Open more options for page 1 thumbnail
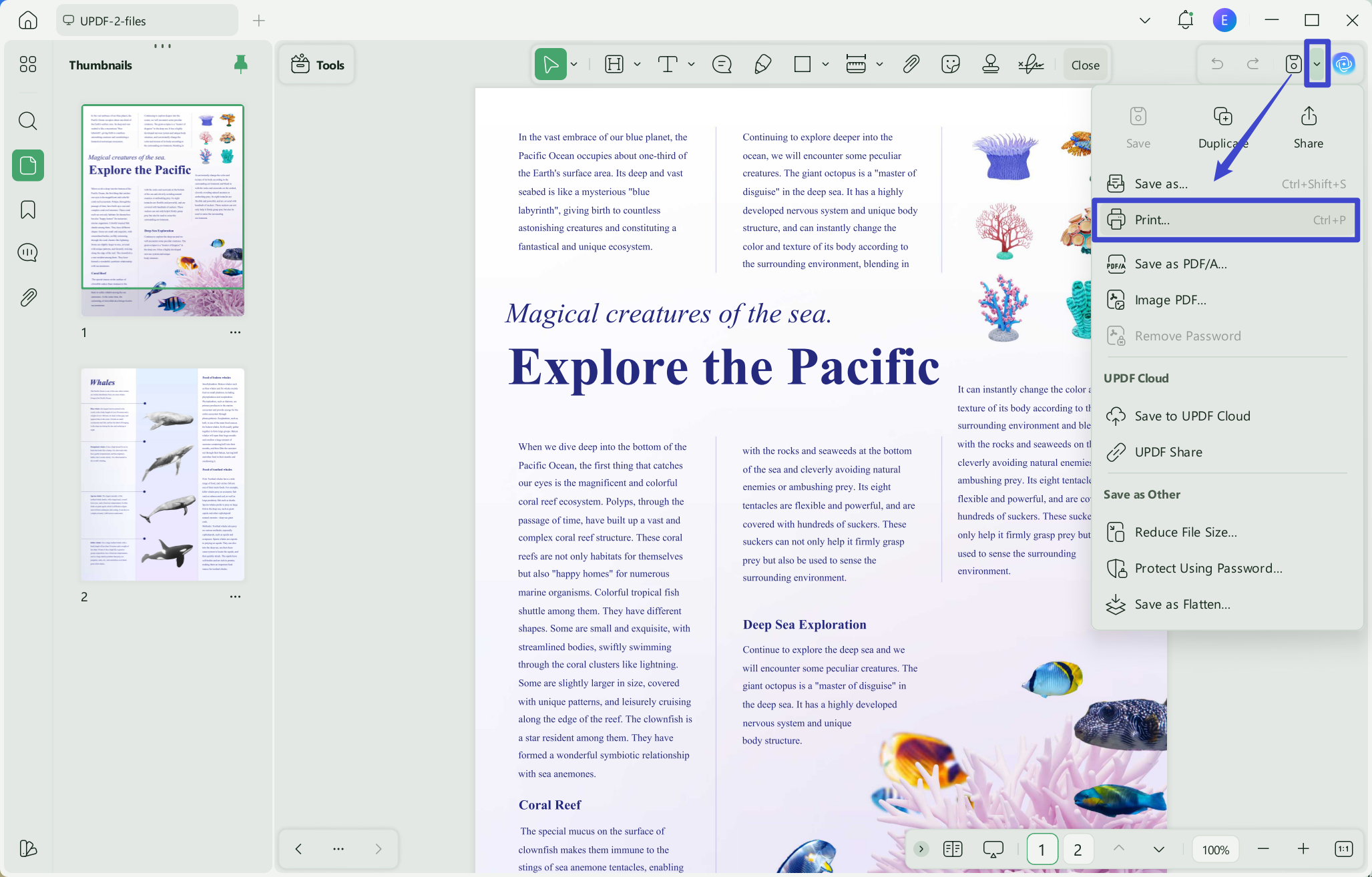 pyautogui.click(x=235, y=332)
